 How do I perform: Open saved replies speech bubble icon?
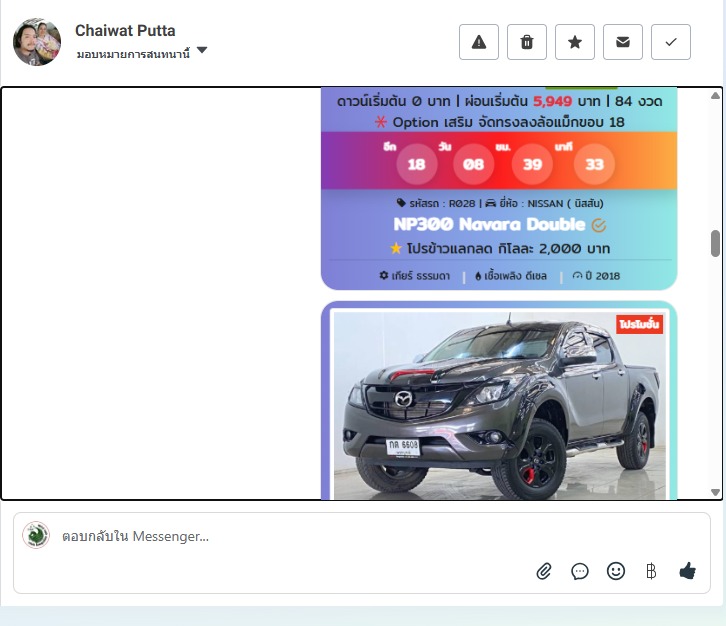(580, 571)
